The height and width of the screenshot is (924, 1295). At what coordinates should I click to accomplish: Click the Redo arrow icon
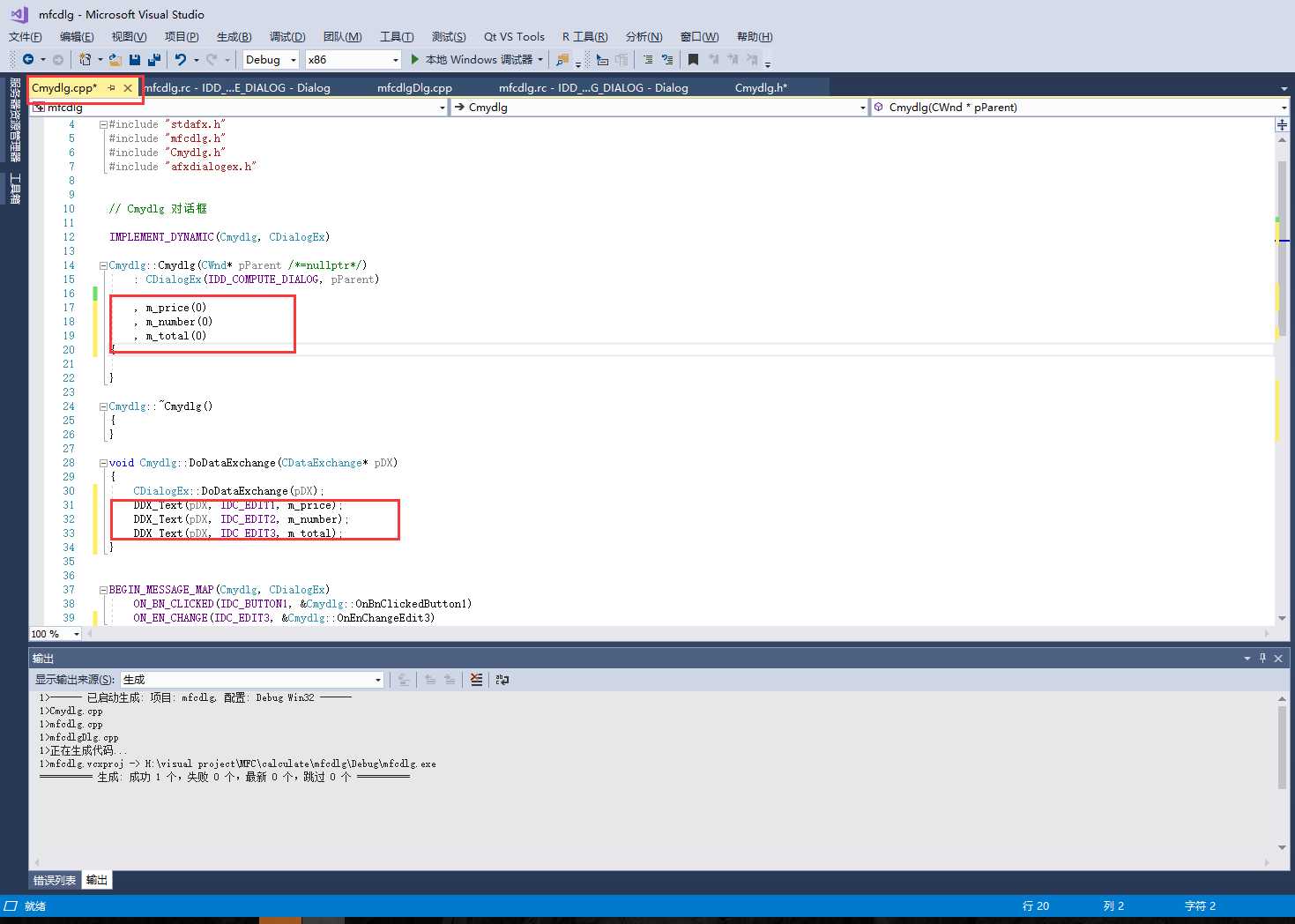(212, 59)
